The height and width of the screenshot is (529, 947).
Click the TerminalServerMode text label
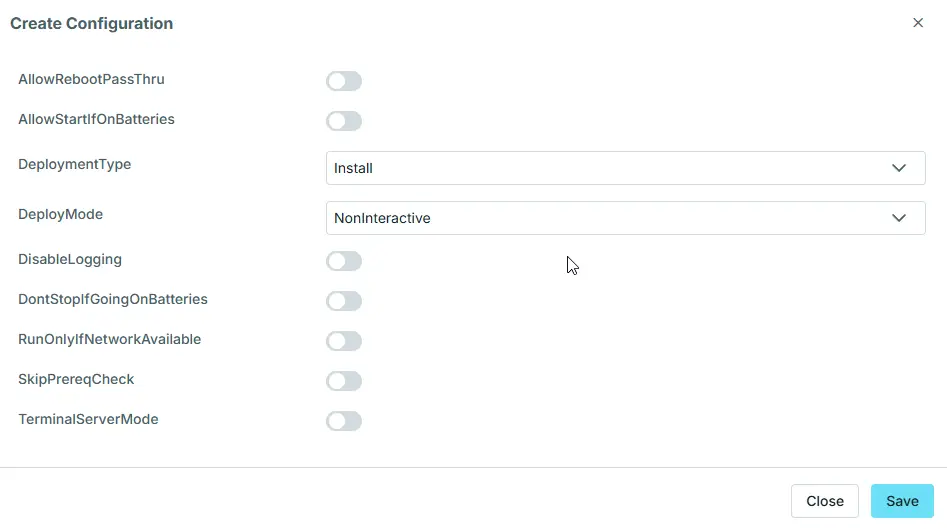coord(89,419)
